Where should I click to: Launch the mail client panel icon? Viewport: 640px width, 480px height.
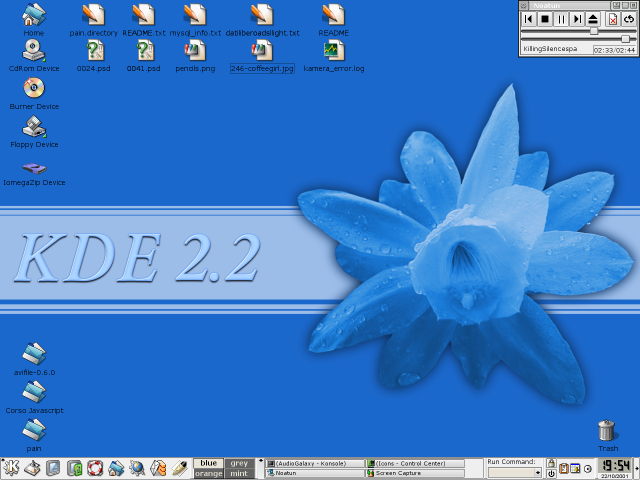point(158,469)
